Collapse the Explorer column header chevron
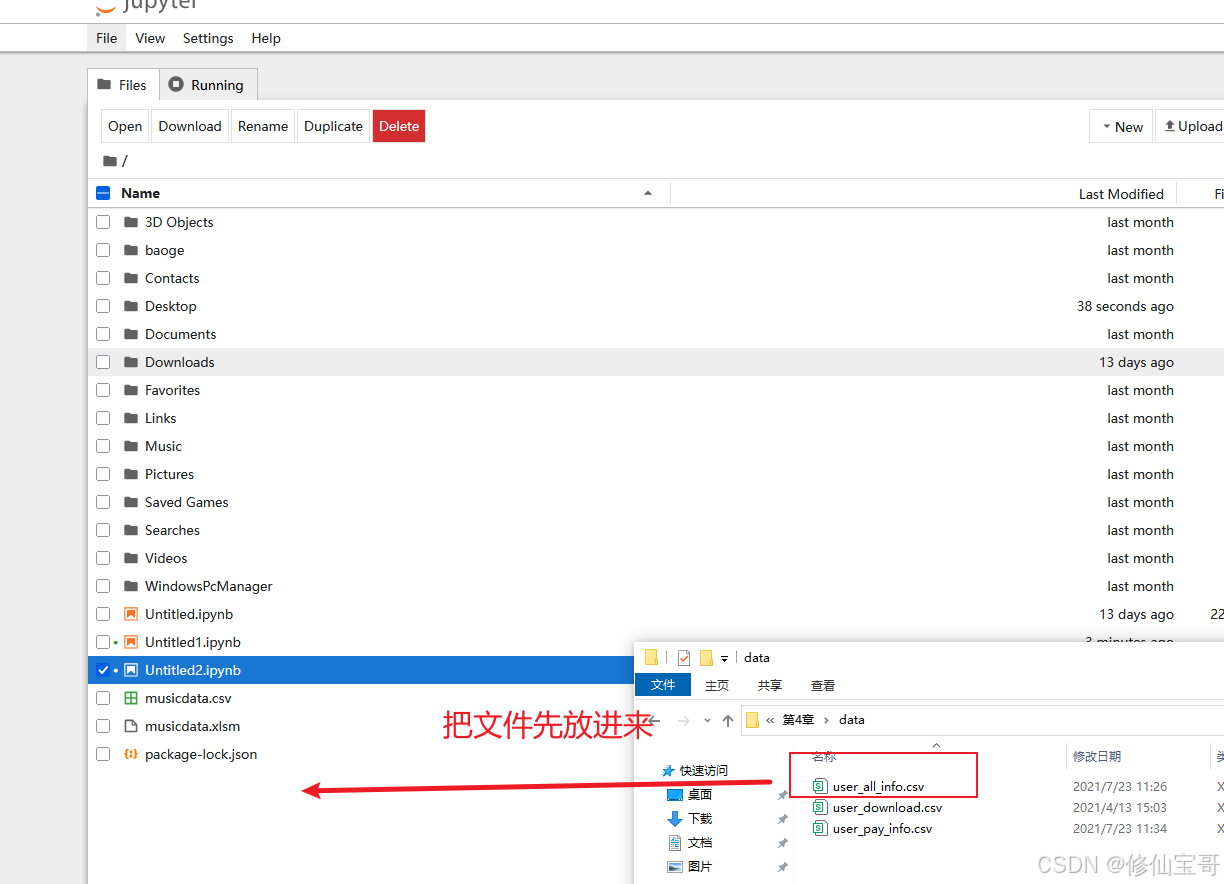 tap(936, 744)
